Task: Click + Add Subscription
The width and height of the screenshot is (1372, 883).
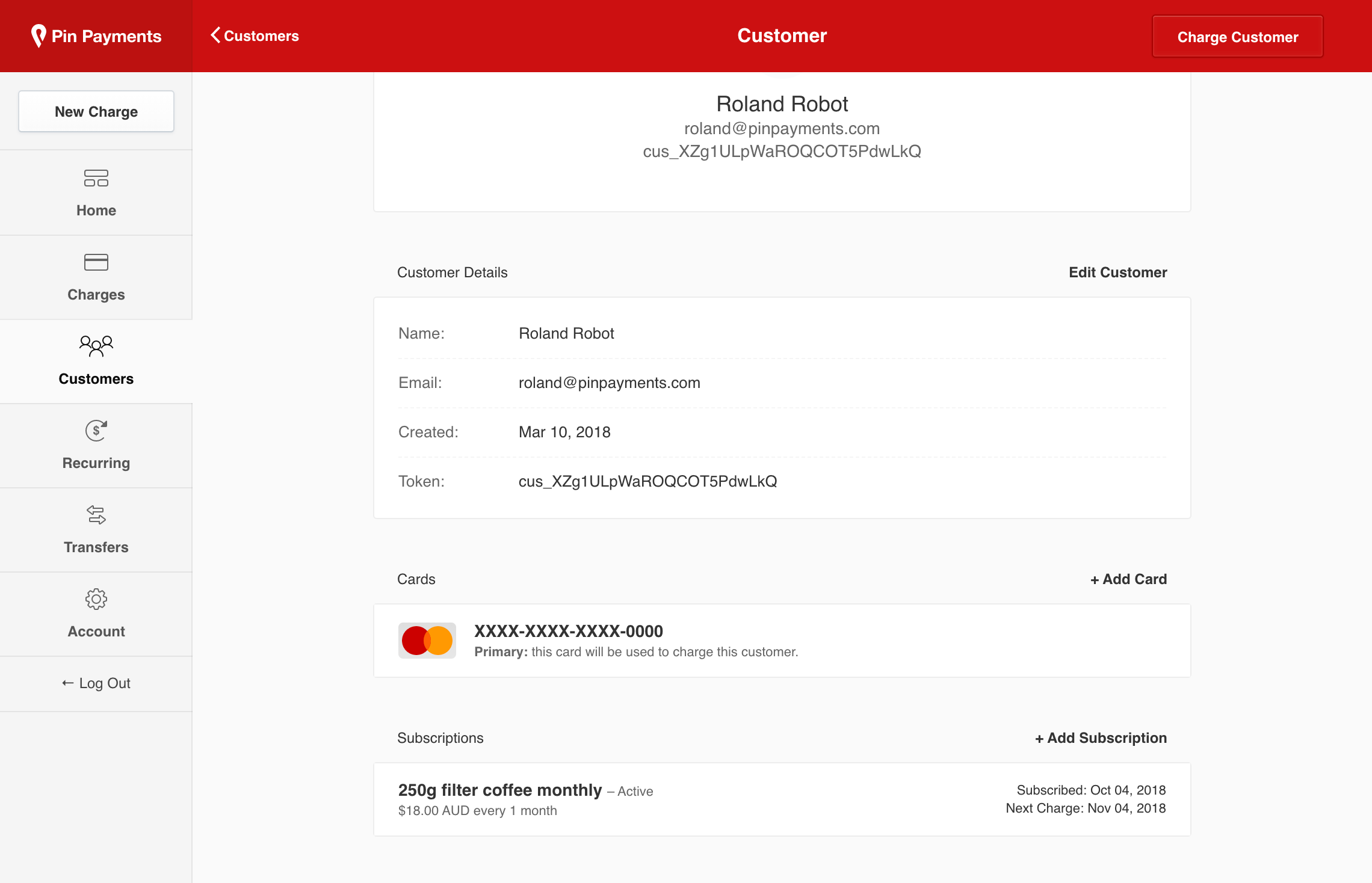Action: point(1101,738)
